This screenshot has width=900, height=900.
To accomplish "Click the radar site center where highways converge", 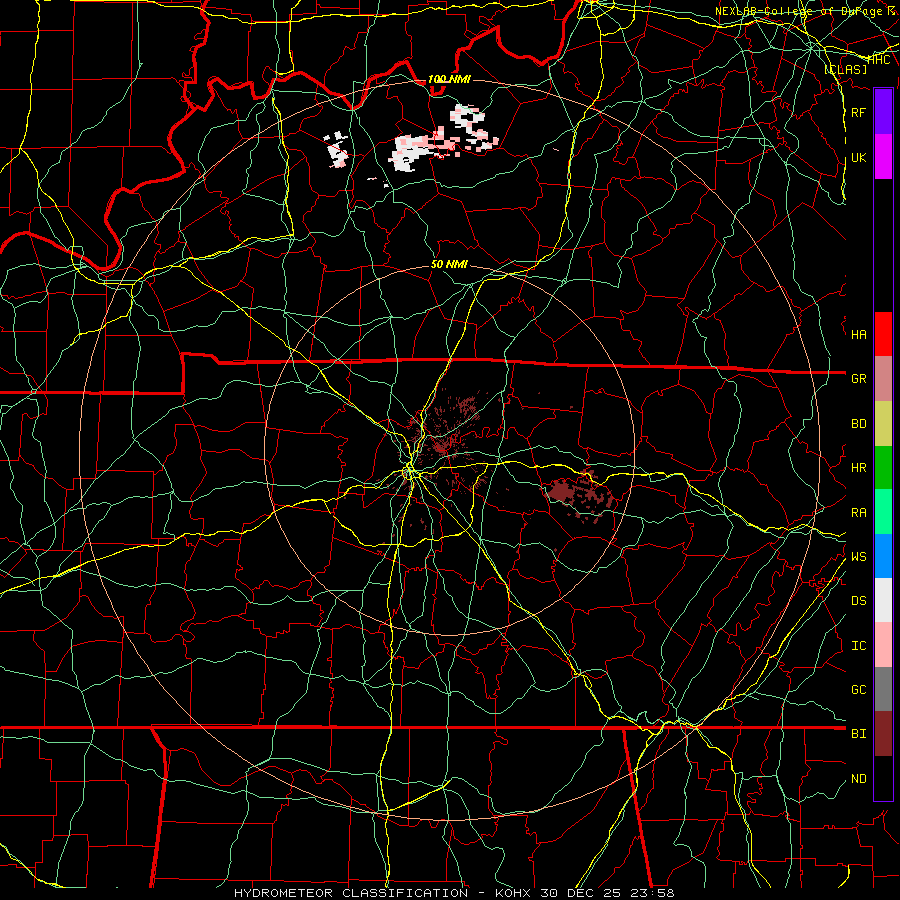I will (409, 472).
